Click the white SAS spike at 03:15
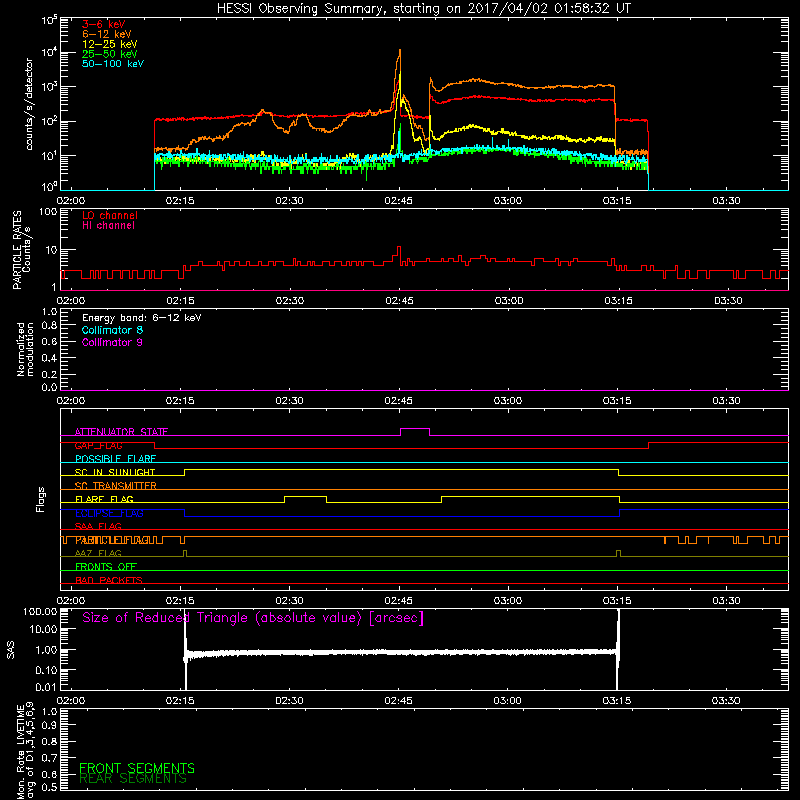The image size is (800, 800). [618, 648]
